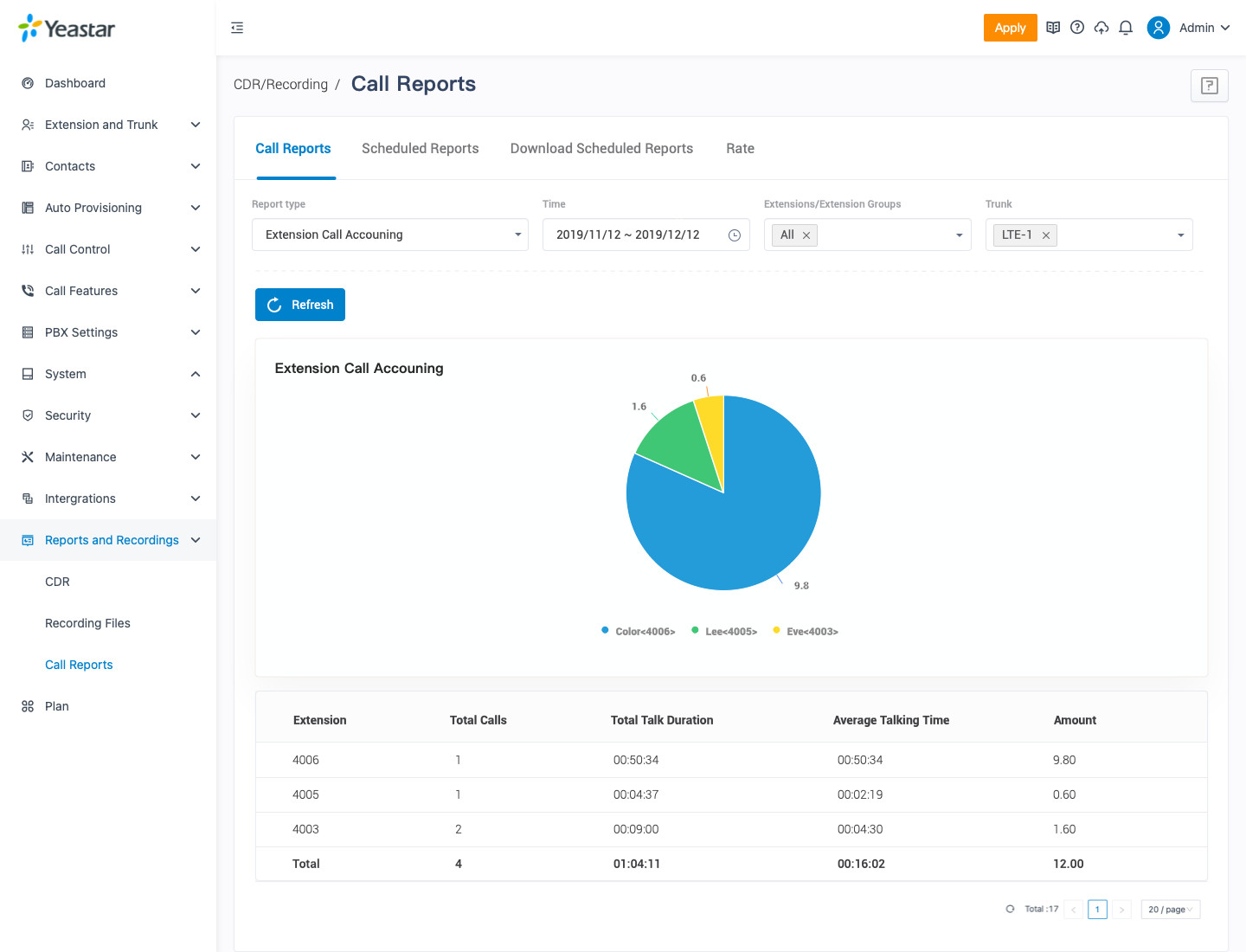Click the cloud upload icon in header
The width and height of the screenshot is (1246, 952).
[1101, 28]
